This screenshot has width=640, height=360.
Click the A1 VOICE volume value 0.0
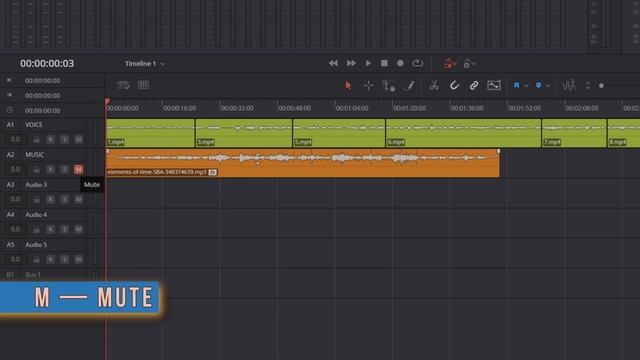(x=15, y=140)
